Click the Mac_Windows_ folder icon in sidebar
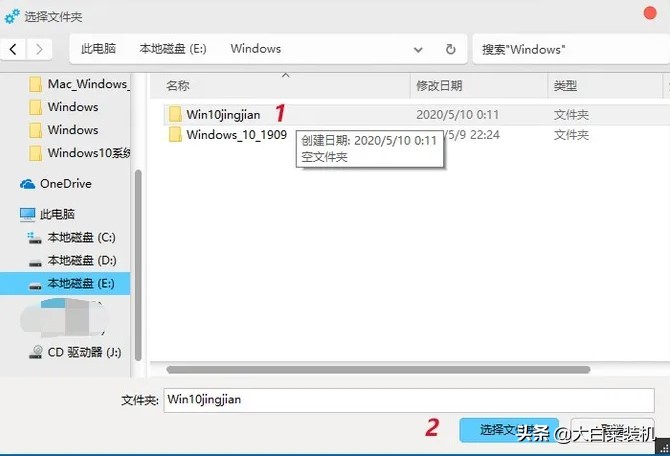The width and height of the screenshot is (670, 456). click(x=35, y=84)
